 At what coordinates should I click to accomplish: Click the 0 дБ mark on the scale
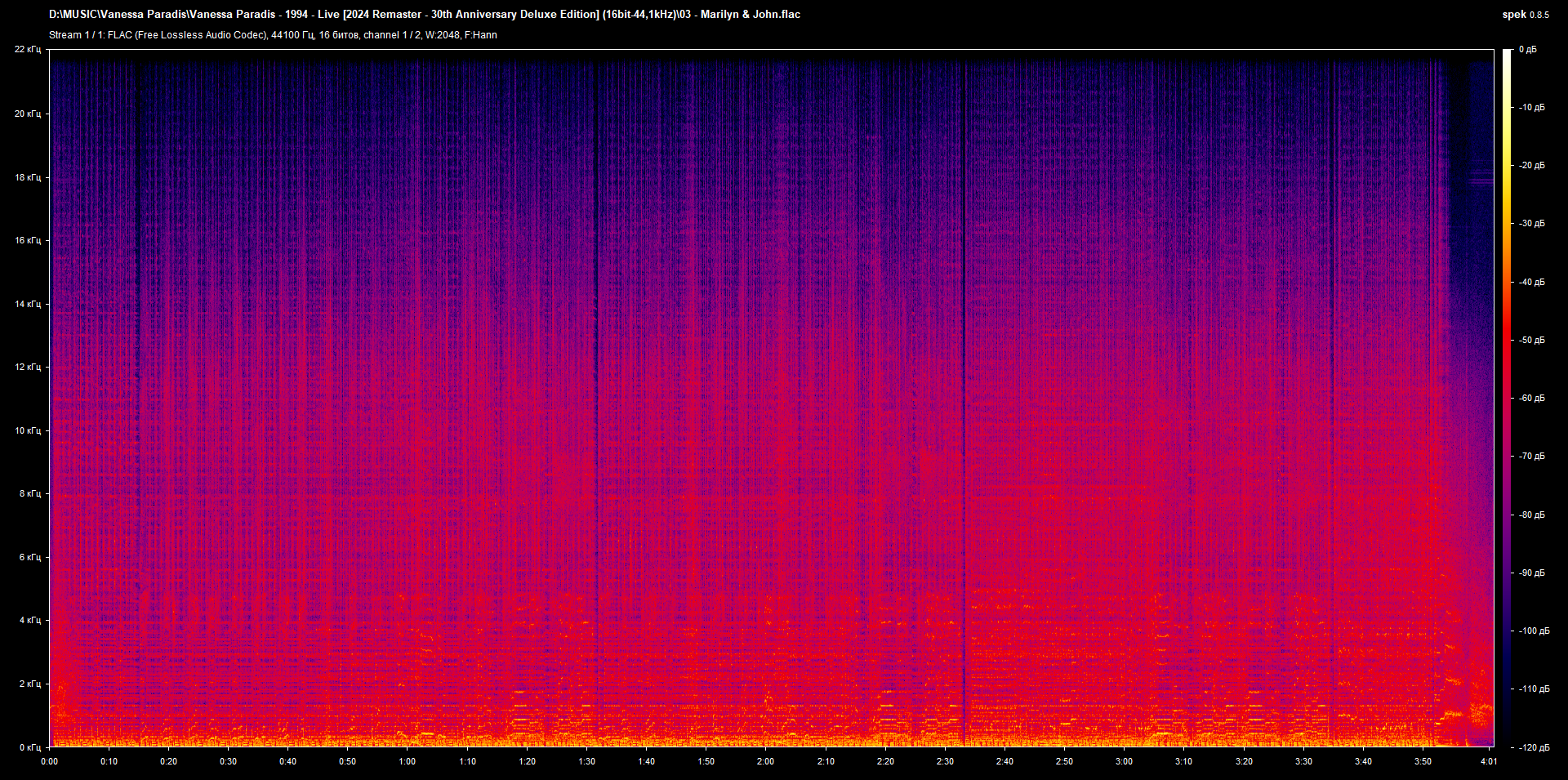pyautogui.click(x=1530, y=49)
